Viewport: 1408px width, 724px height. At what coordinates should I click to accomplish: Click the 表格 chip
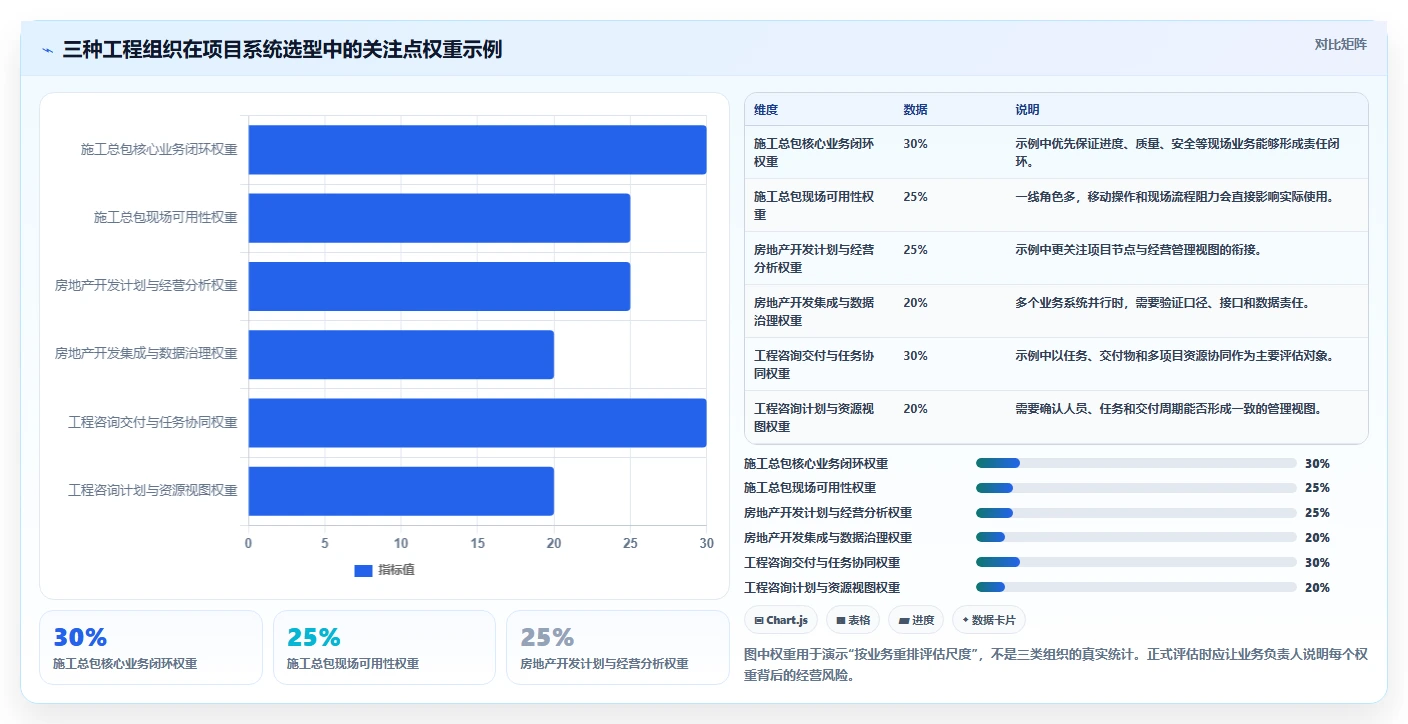tap(853, 620)
